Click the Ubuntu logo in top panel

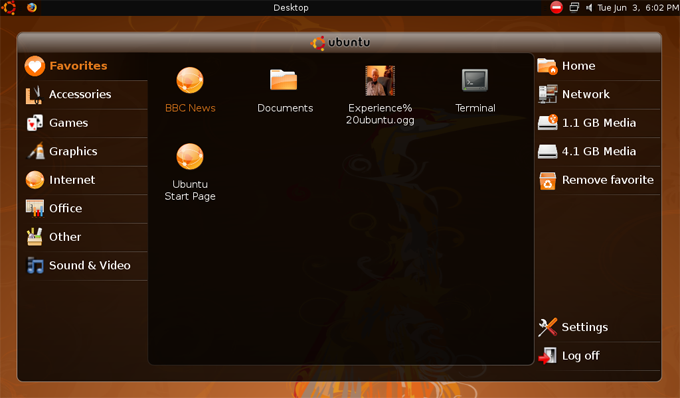point(9,7)
